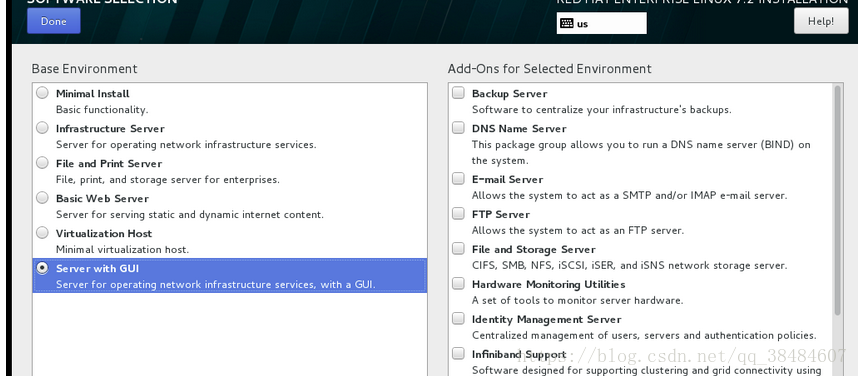Enable the Backup Server add-on checkbox
Image resolution: width=858 pixels, height=376 pixels.
coord(458,93)
